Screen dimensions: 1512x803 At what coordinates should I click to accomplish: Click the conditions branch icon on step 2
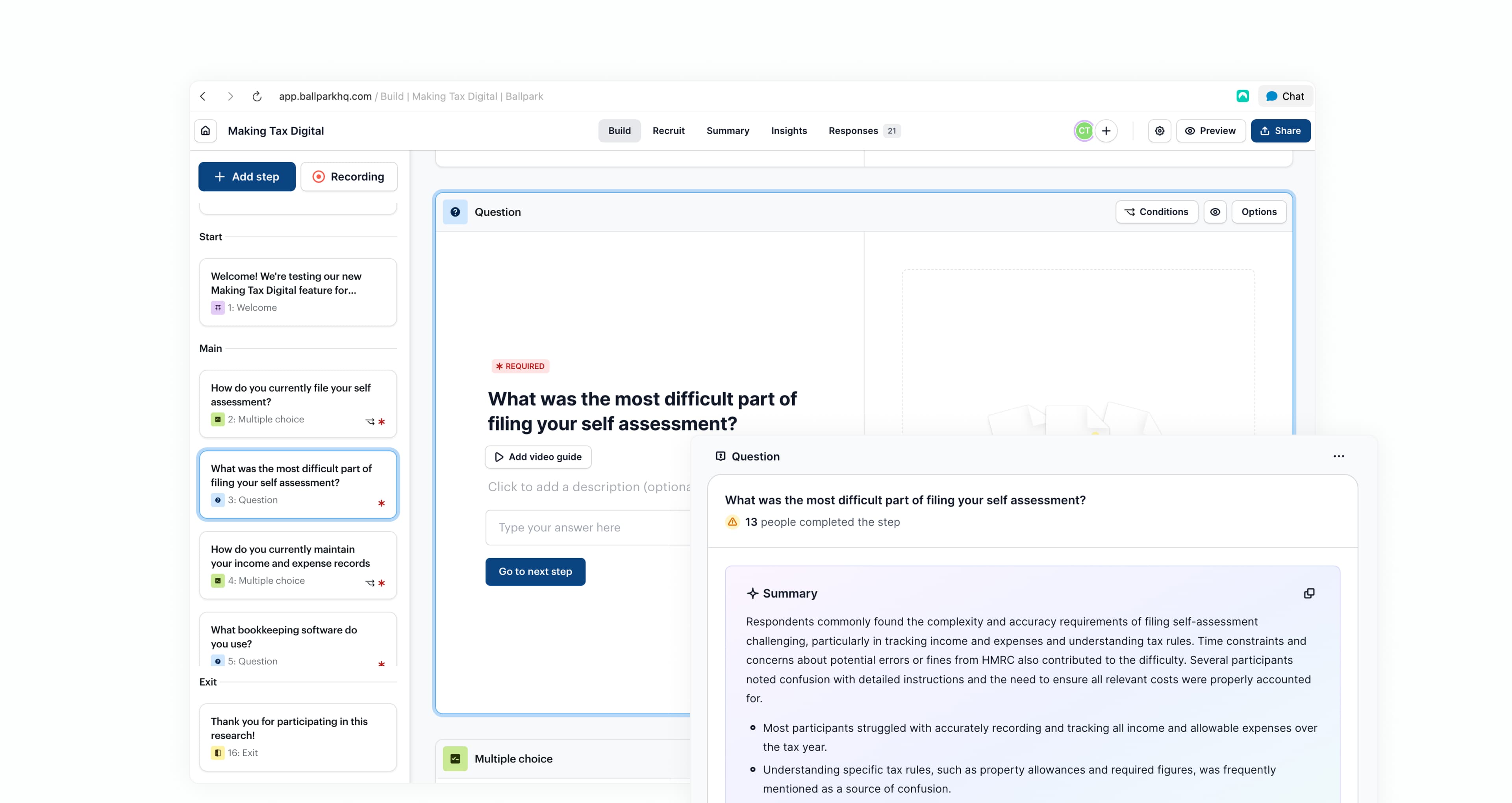pos(370,422)
